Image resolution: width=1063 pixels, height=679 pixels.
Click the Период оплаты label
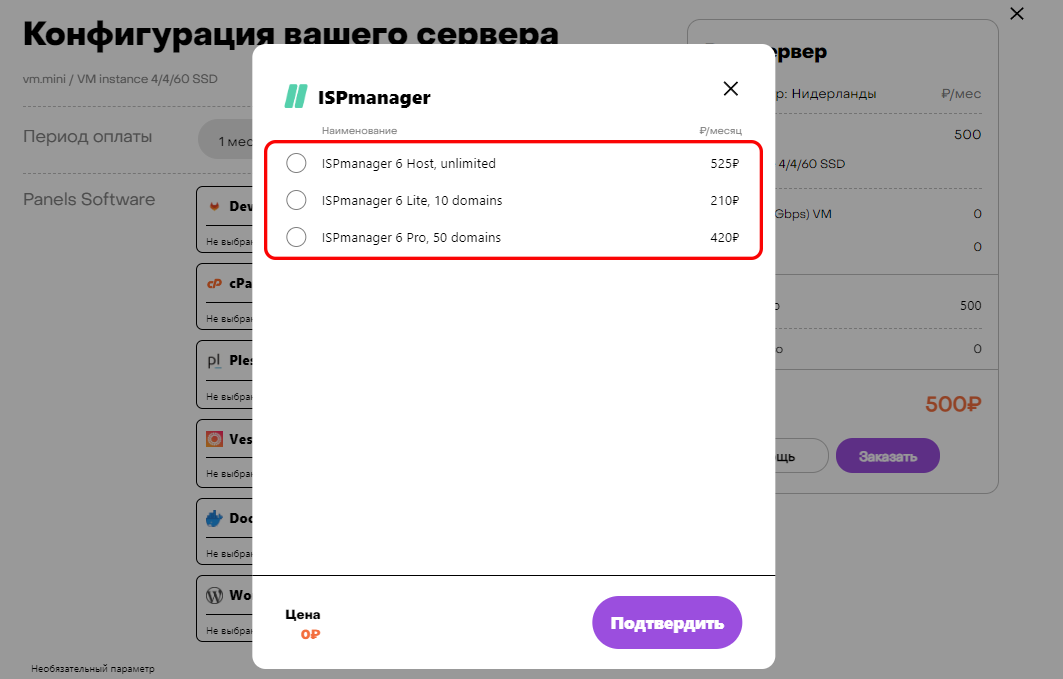click(87, 137)
